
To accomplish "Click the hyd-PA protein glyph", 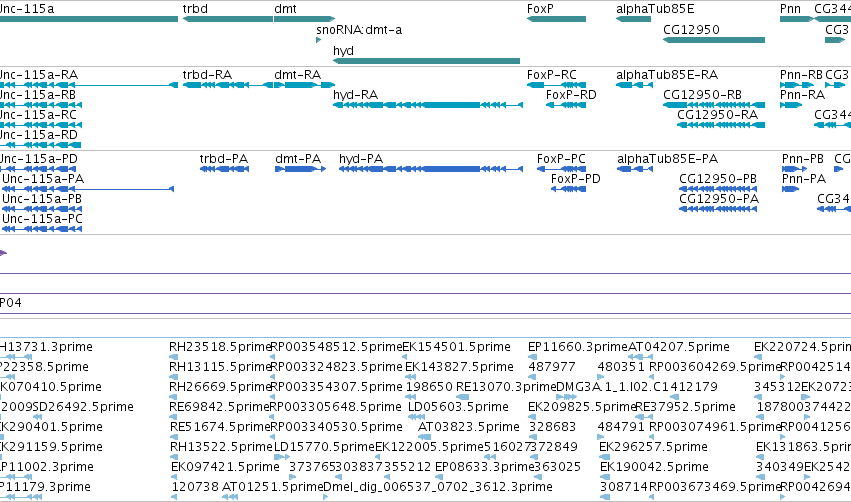I will [x=431, y=169].
